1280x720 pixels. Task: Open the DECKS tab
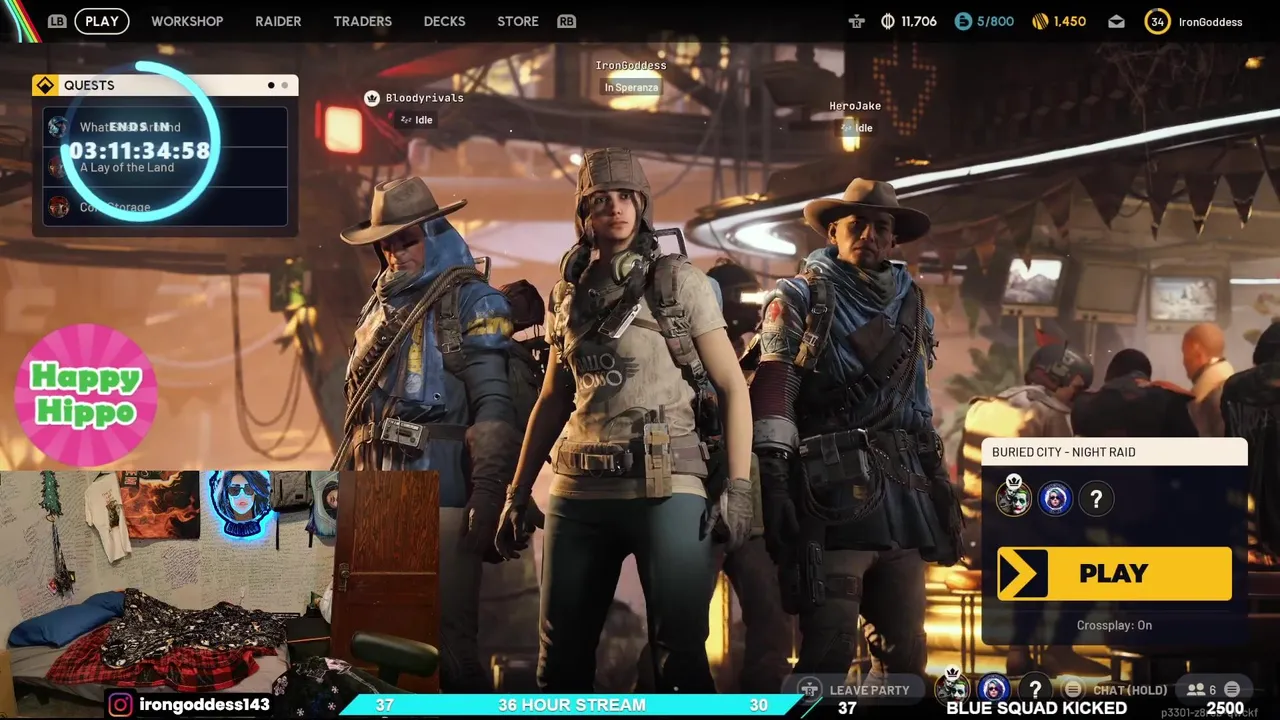(x=444, y=21)
